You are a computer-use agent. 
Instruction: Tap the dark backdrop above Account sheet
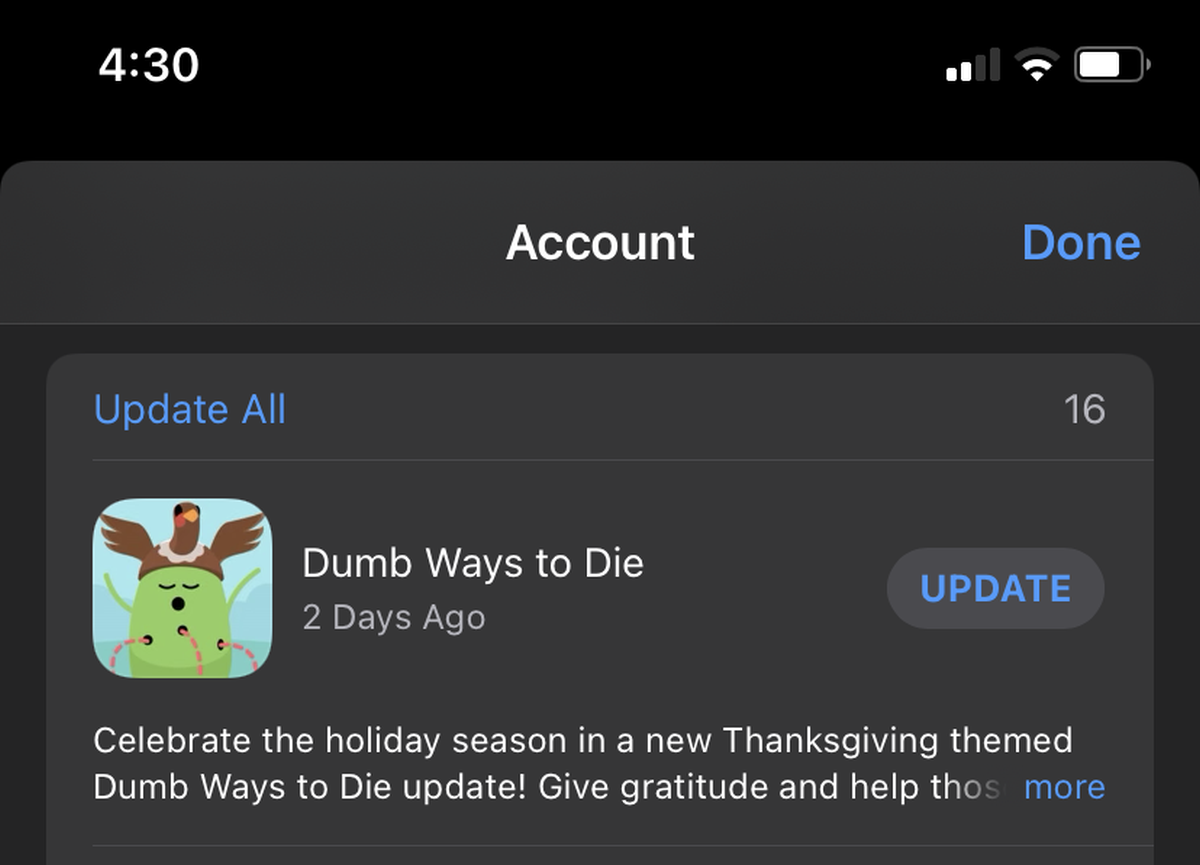(x=600, y=125)
